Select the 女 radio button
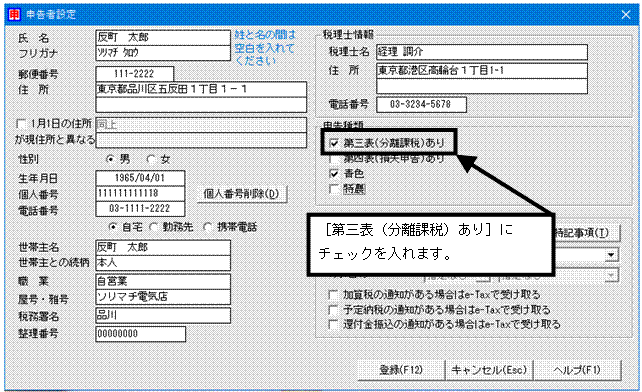This screenshot has width=642, height=392. coord(151,159)
